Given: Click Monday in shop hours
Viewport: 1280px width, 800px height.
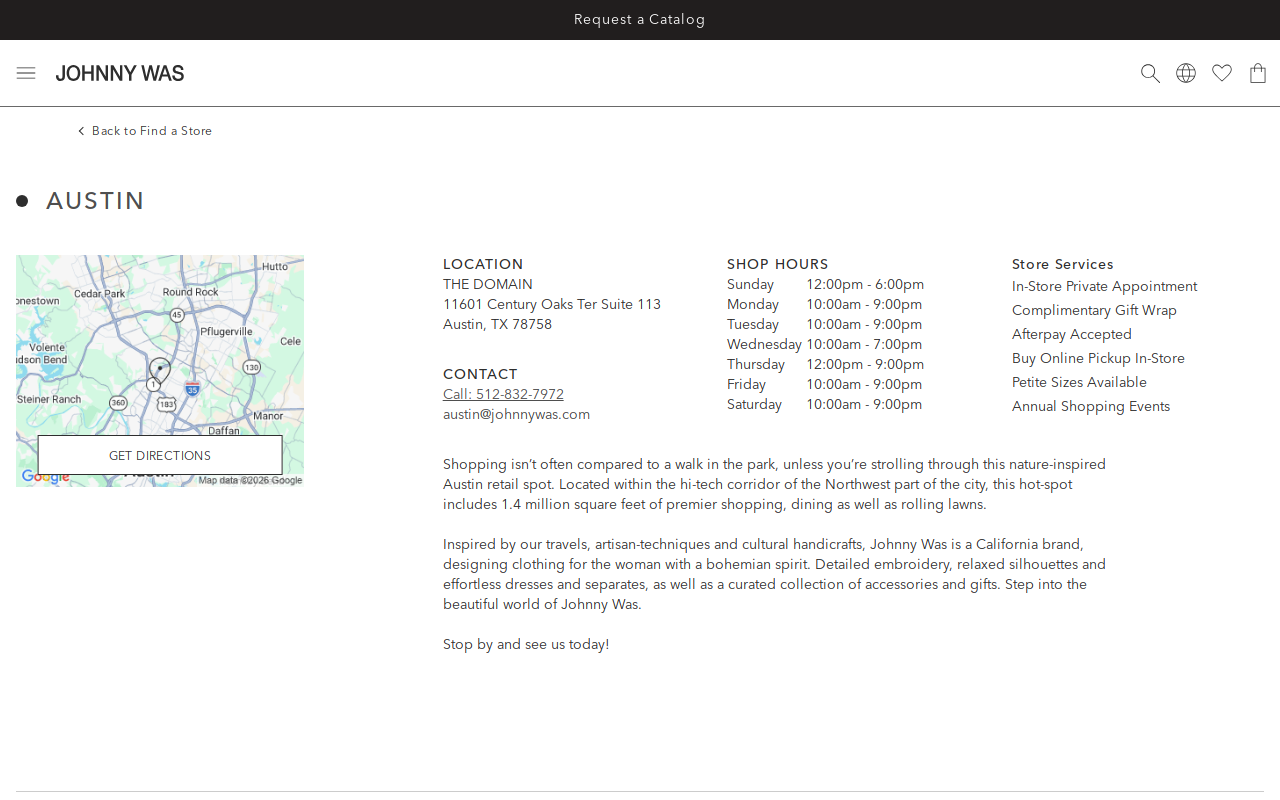Looking at the screenshot, I should (x=753, y=305).
